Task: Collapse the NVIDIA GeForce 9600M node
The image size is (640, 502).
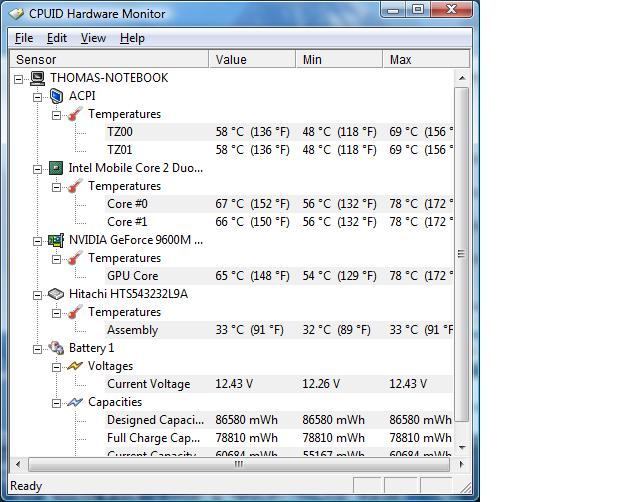Action: click(x=38, y=241)
